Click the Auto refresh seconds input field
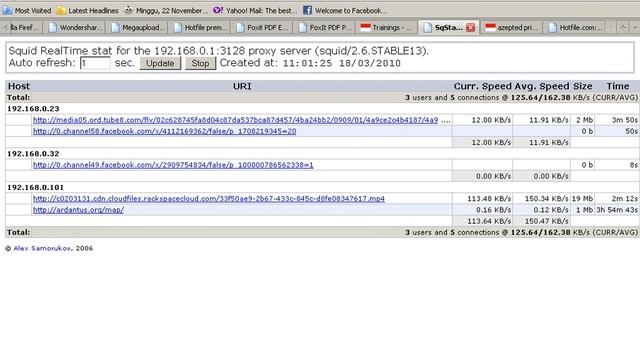 (95, 63)
